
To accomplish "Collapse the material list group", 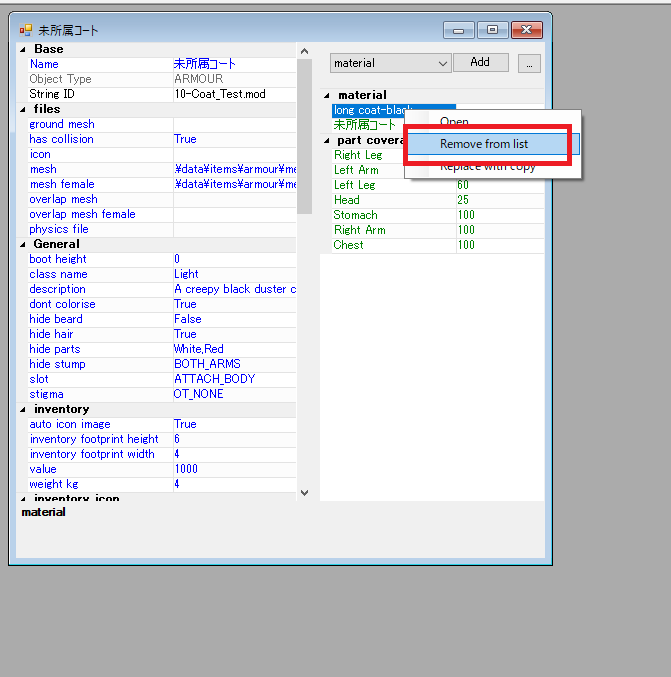I will (x=327, y=96).
